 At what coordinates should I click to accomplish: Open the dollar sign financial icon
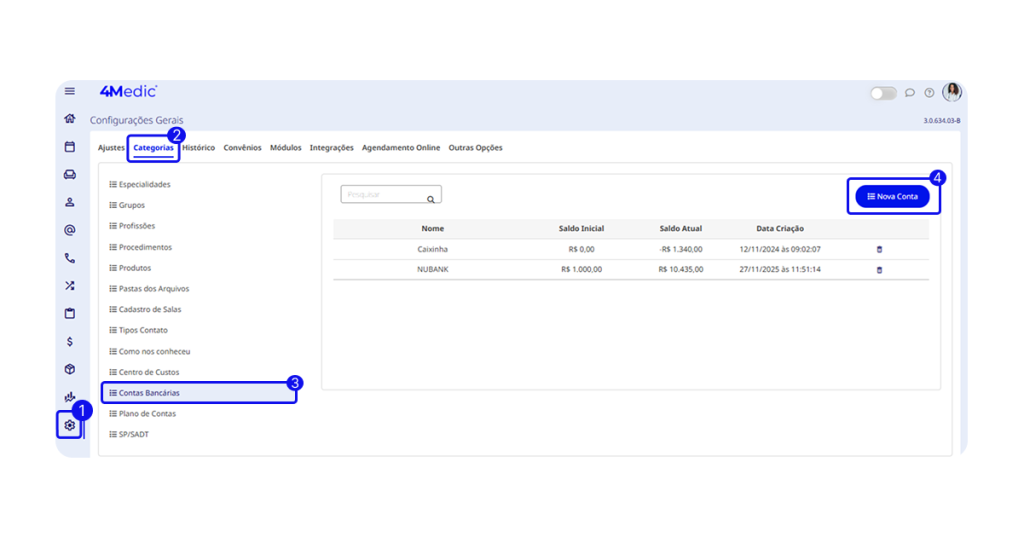(69, 341)
